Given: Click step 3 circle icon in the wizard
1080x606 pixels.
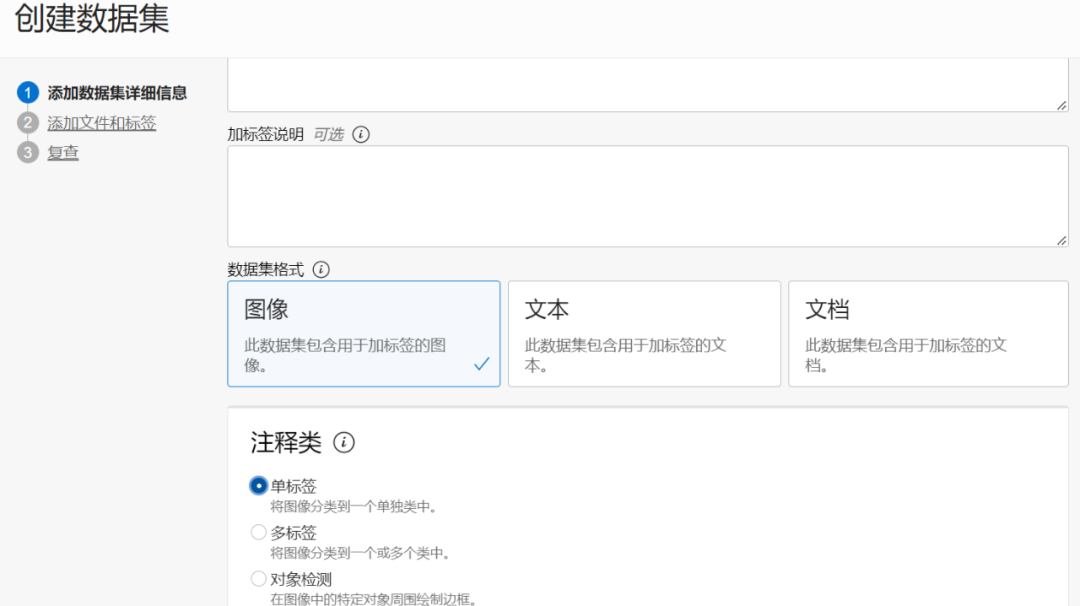Looking at the screenshot, I should pos(28,152).
